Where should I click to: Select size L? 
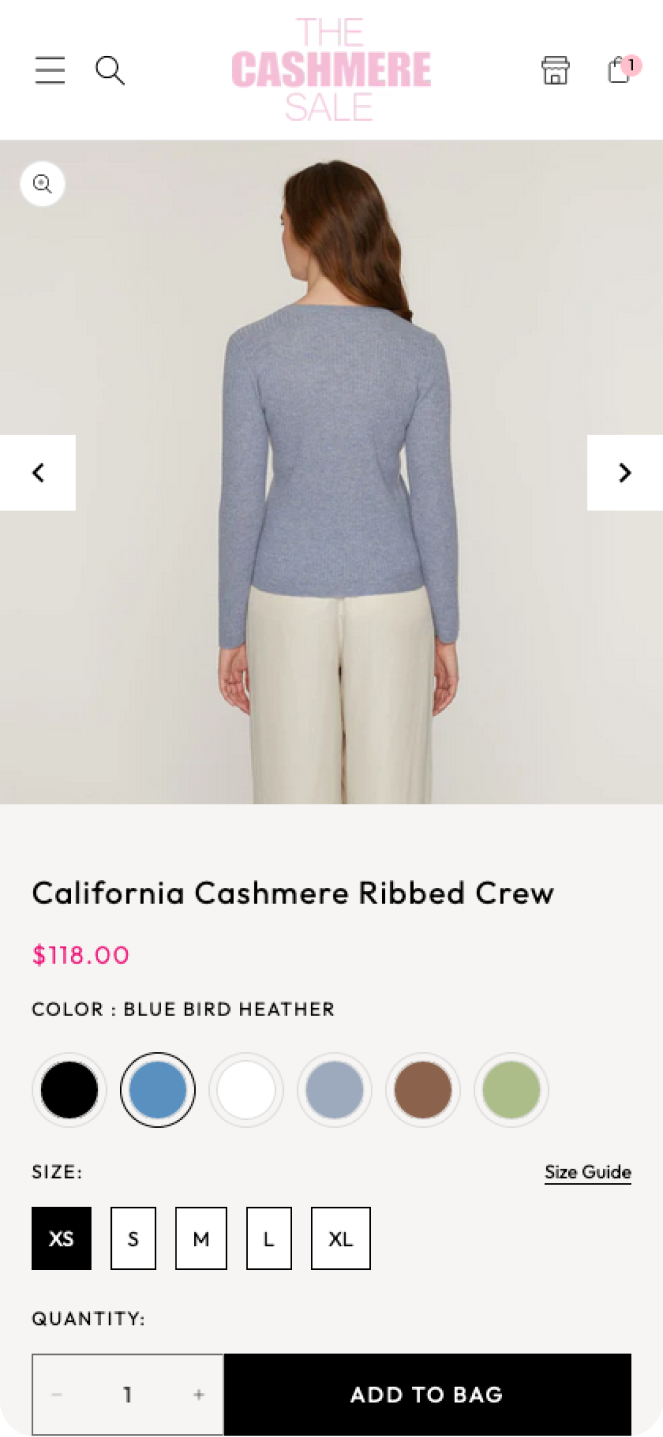pos(269,1238)
